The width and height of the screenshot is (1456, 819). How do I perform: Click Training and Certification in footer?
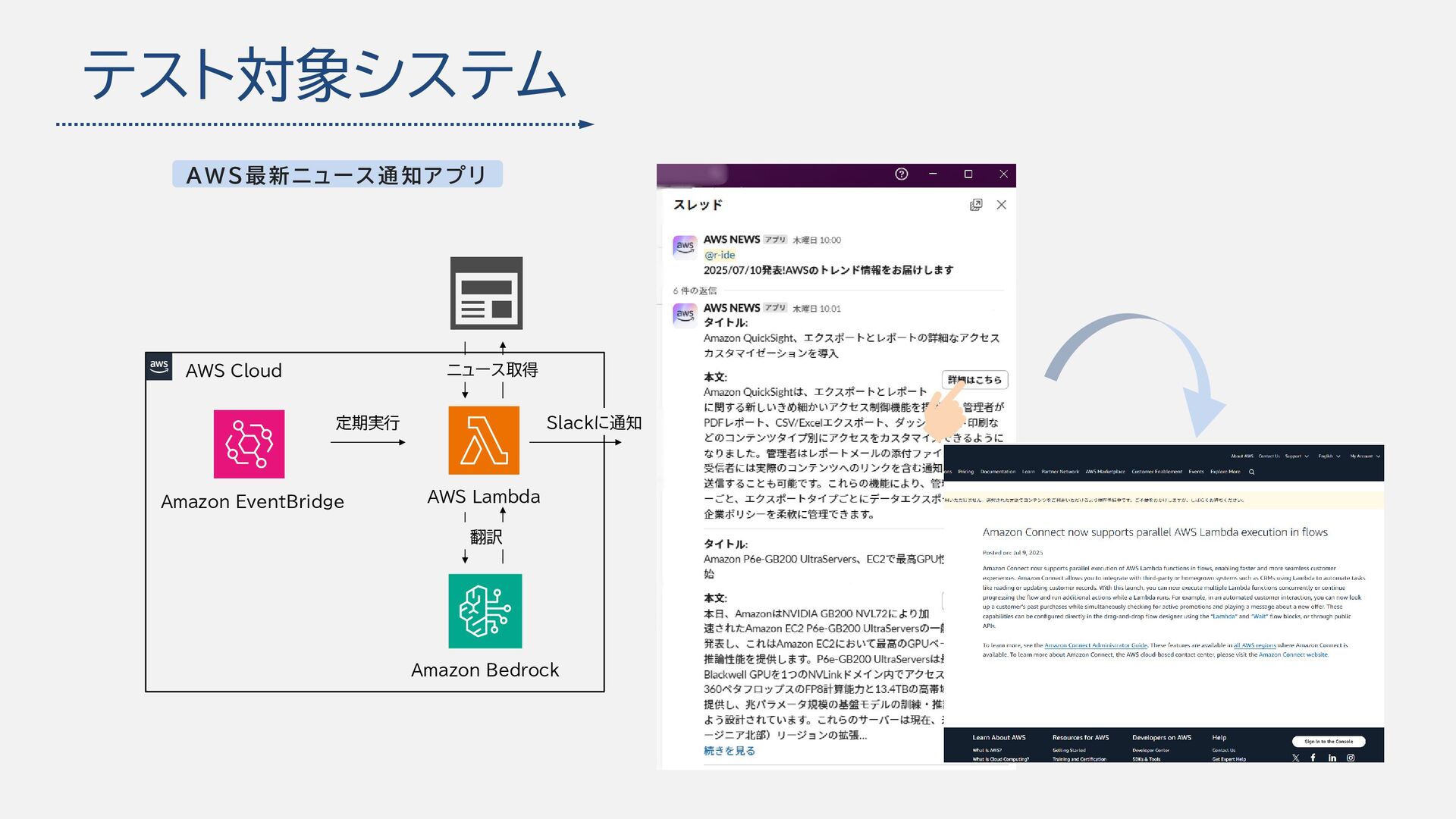pos(1079,759)
